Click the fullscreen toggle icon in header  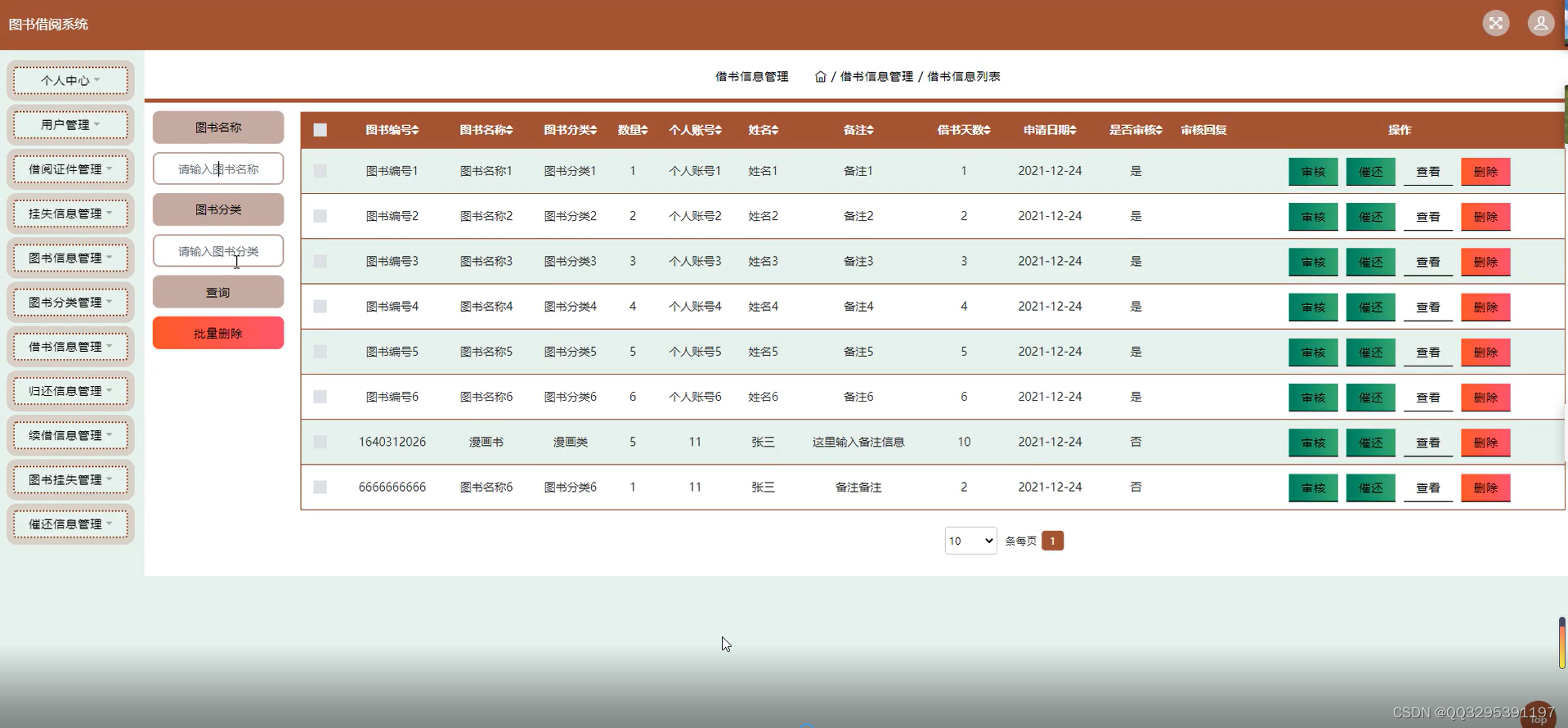click(1495, 23)
